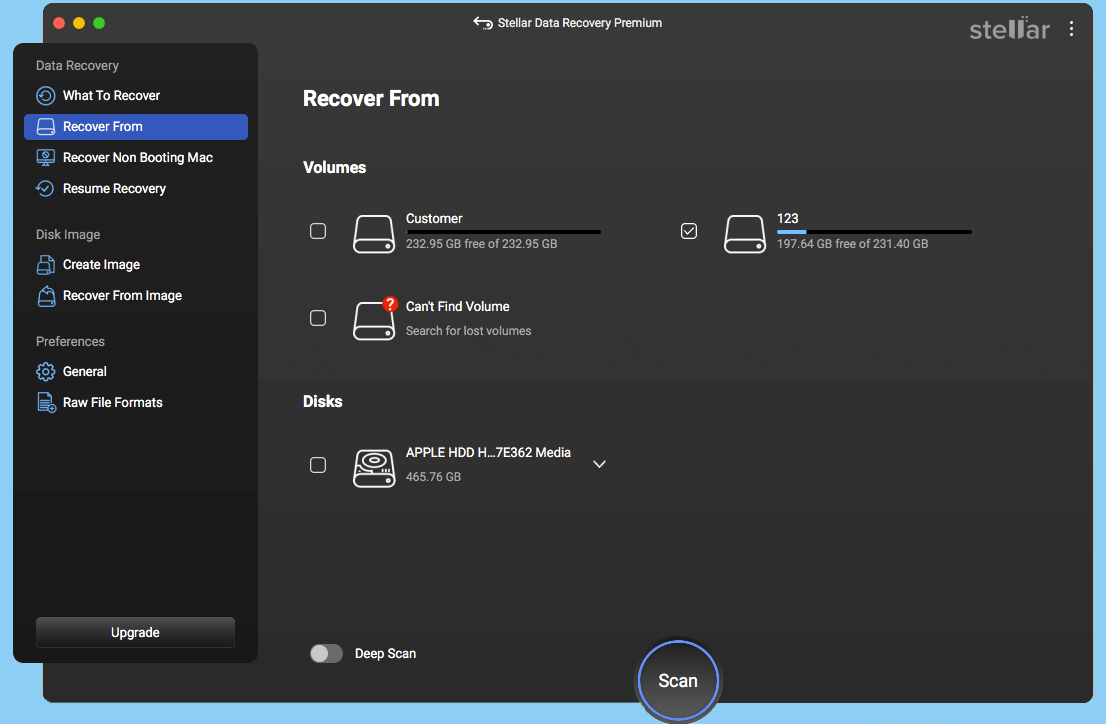Check the Can't Find Volume checkbox

(318, 318)
